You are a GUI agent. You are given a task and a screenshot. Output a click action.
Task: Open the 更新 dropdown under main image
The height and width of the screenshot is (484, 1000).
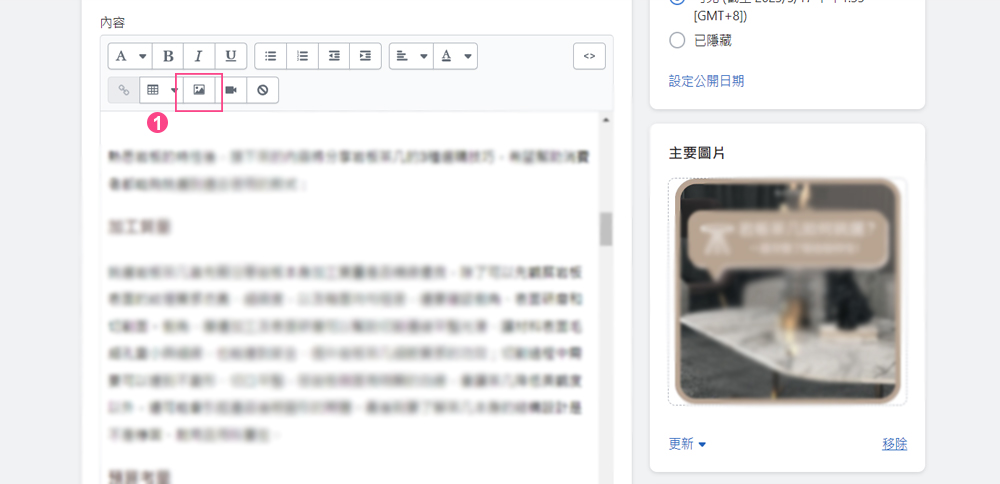click(x=688, y=444)
